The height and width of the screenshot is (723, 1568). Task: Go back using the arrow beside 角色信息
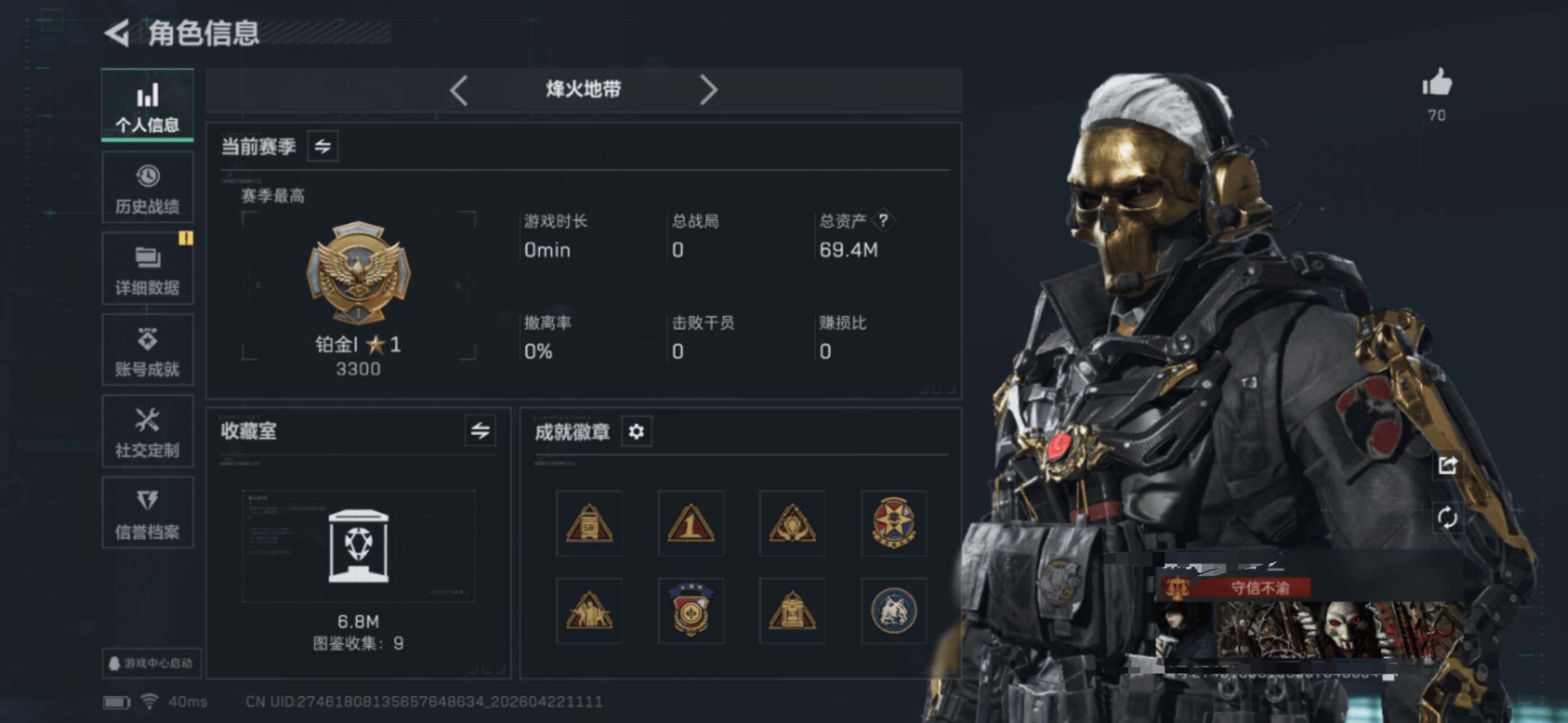tap(117, 33)
